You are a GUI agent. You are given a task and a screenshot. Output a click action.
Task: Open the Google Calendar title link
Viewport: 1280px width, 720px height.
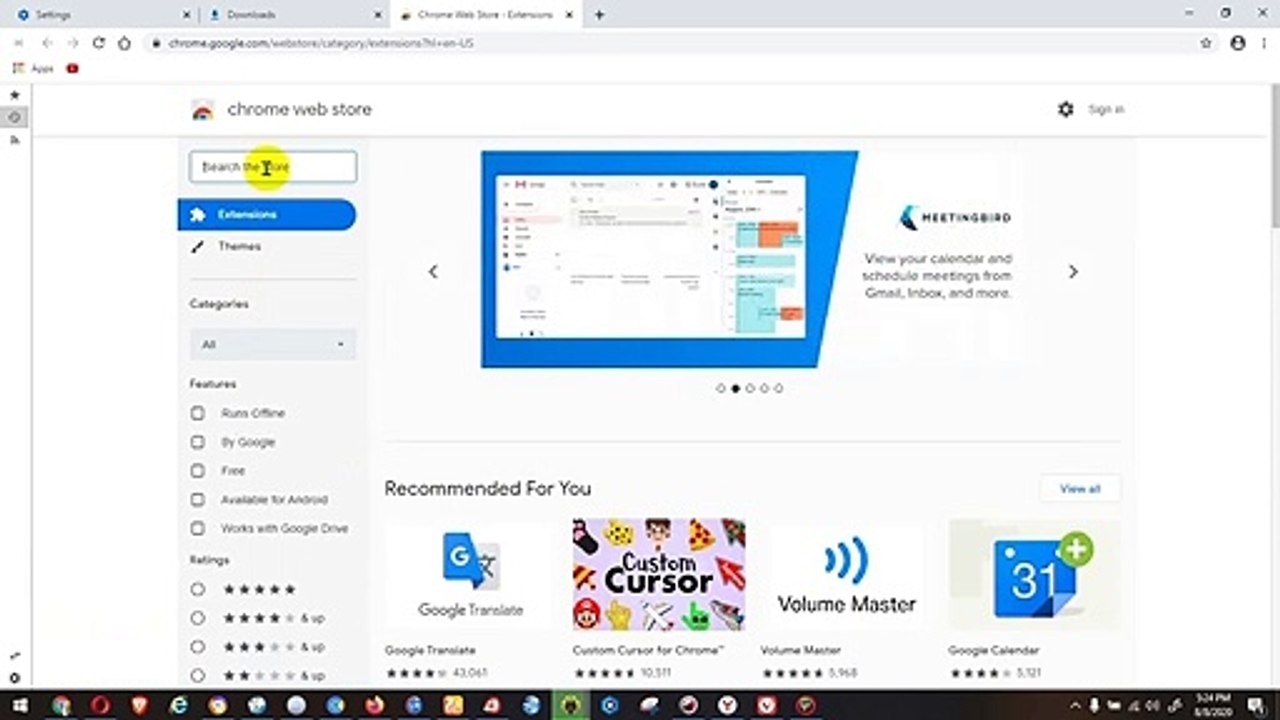point(994,650)
